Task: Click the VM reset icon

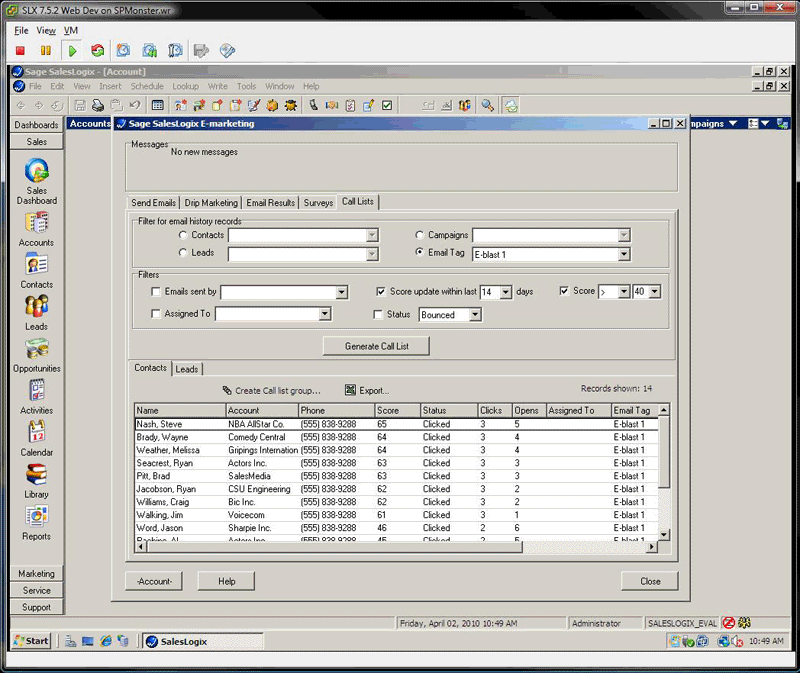Action: click(x=97, y=51)
